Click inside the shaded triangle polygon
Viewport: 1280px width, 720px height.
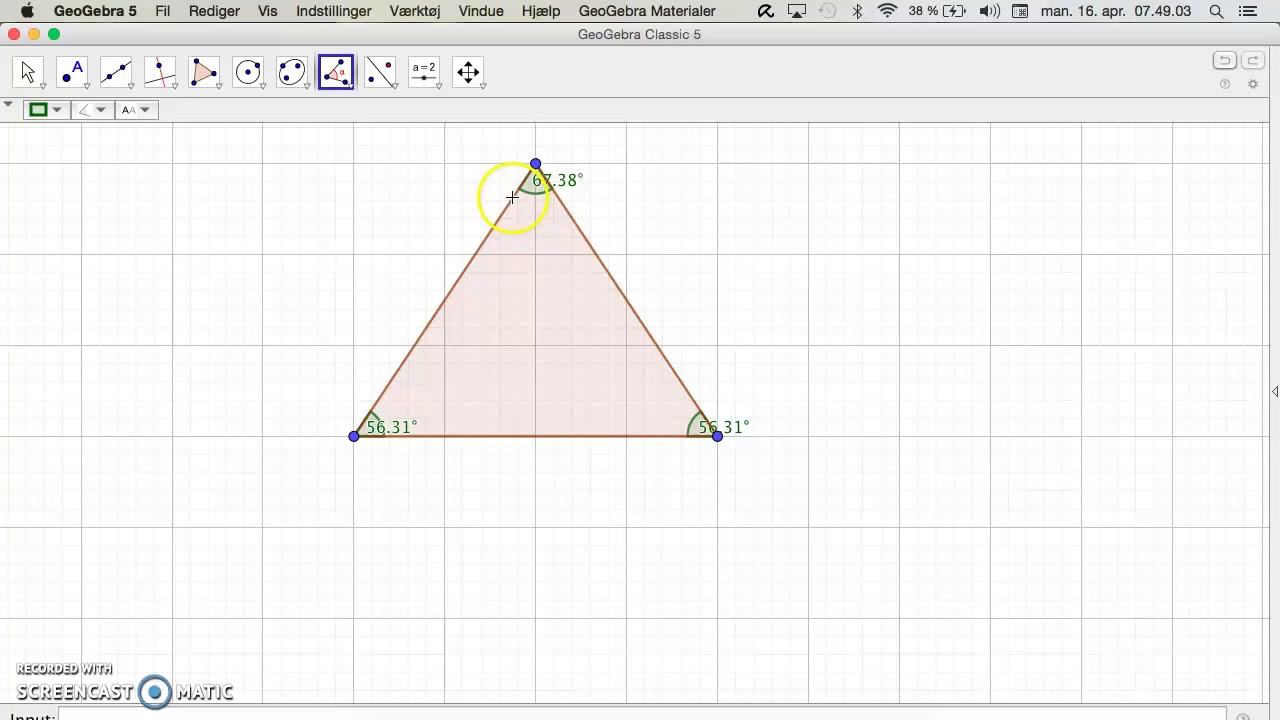click(536, 345)
